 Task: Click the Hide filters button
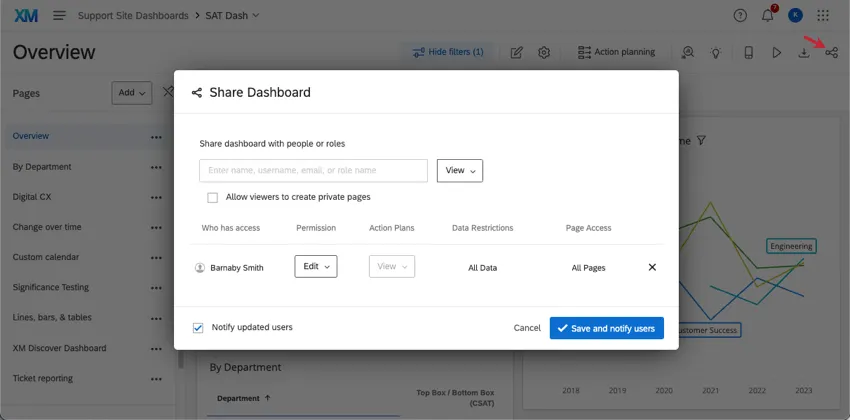click(447, 52)
